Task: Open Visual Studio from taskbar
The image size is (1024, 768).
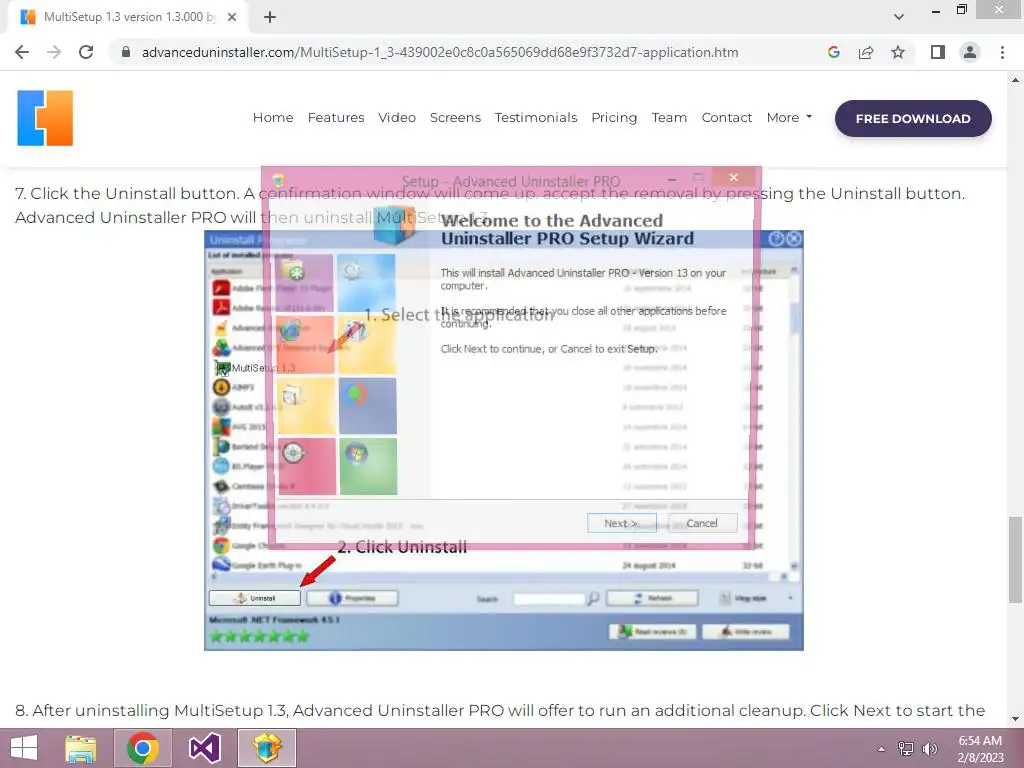Action: (204, 748)
